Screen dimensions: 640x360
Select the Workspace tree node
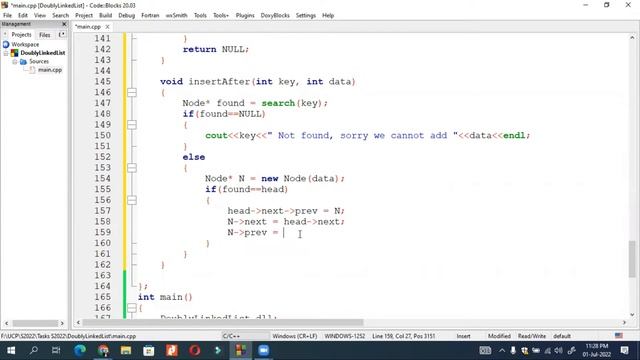point(25,44)
